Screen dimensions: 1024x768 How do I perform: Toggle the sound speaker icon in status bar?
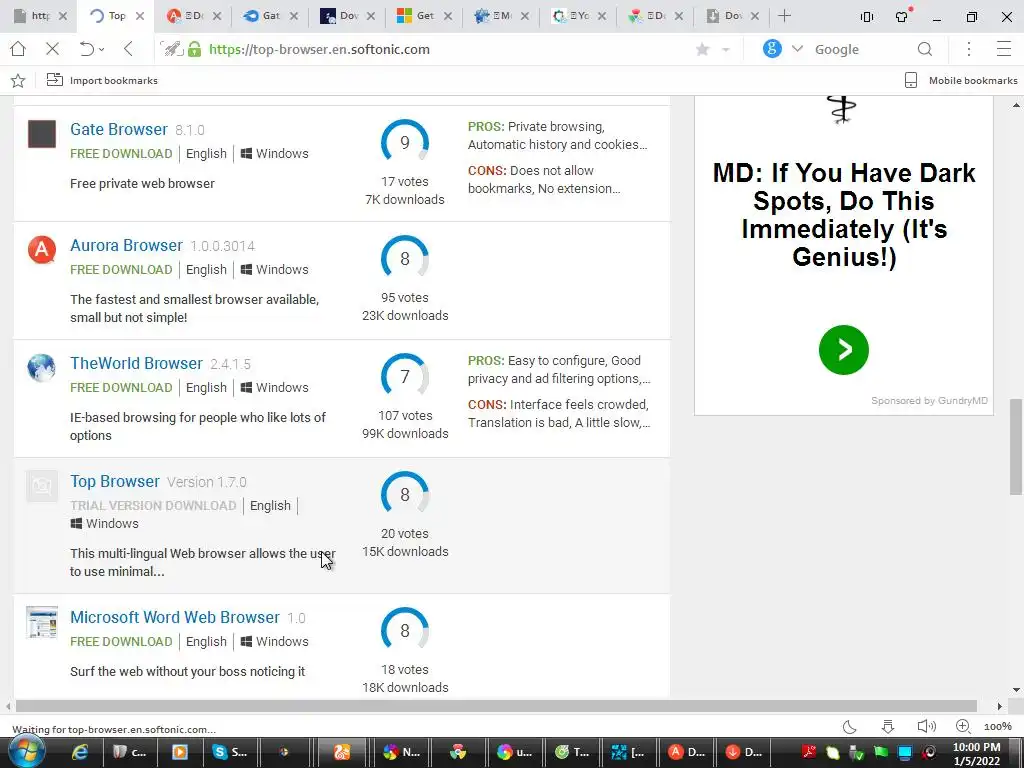coord(926,727)
